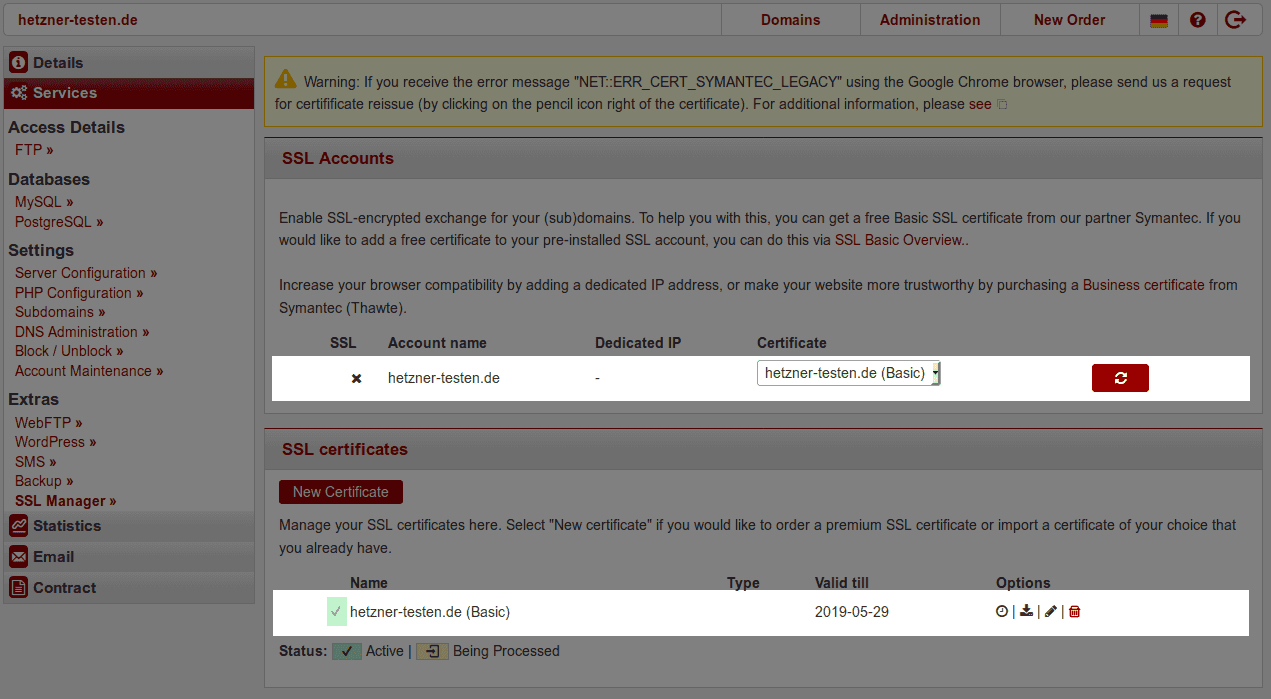Click the Being Processed status indicator

coord(431,651)
